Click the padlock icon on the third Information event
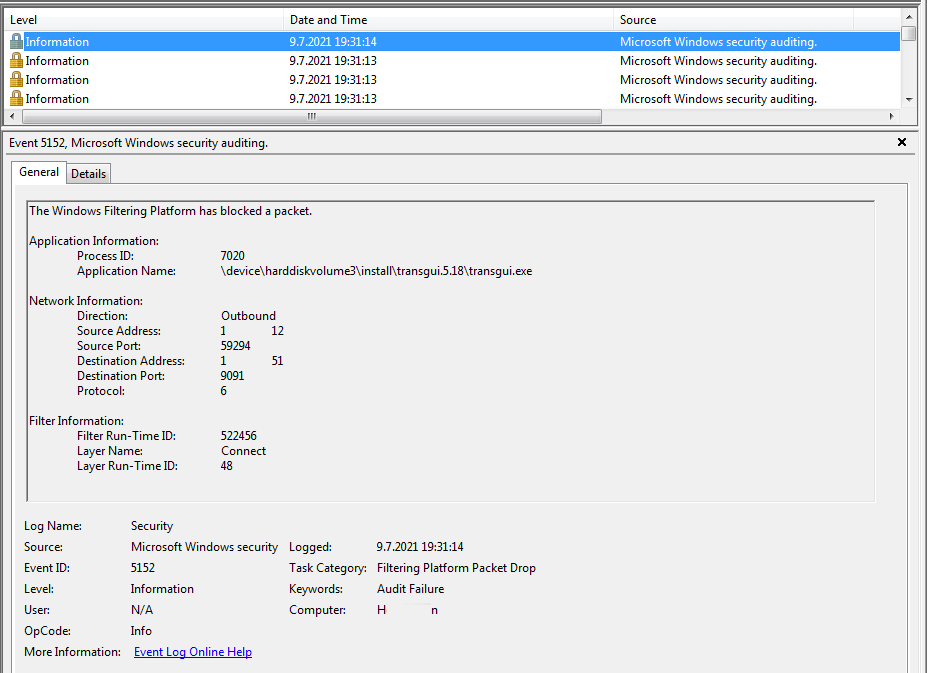The height and width of the screenshot is (673, 927). click(14, 79)
